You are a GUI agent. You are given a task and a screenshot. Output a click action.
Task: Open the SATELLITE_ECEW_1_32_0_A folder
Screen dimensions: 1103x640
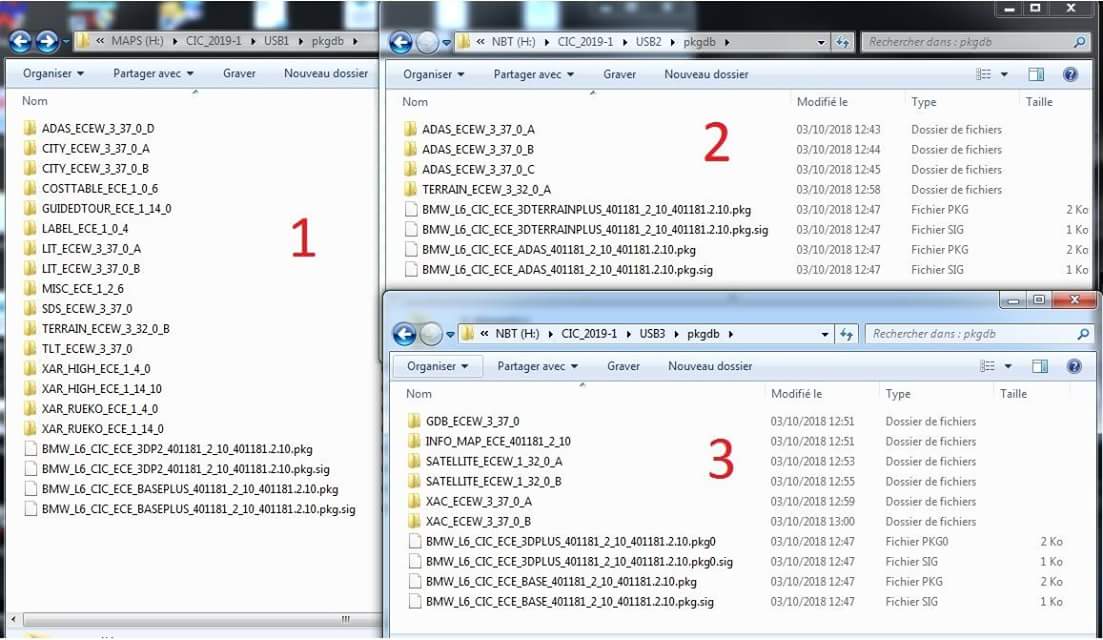pyautogui.click(x=493, y=461)
